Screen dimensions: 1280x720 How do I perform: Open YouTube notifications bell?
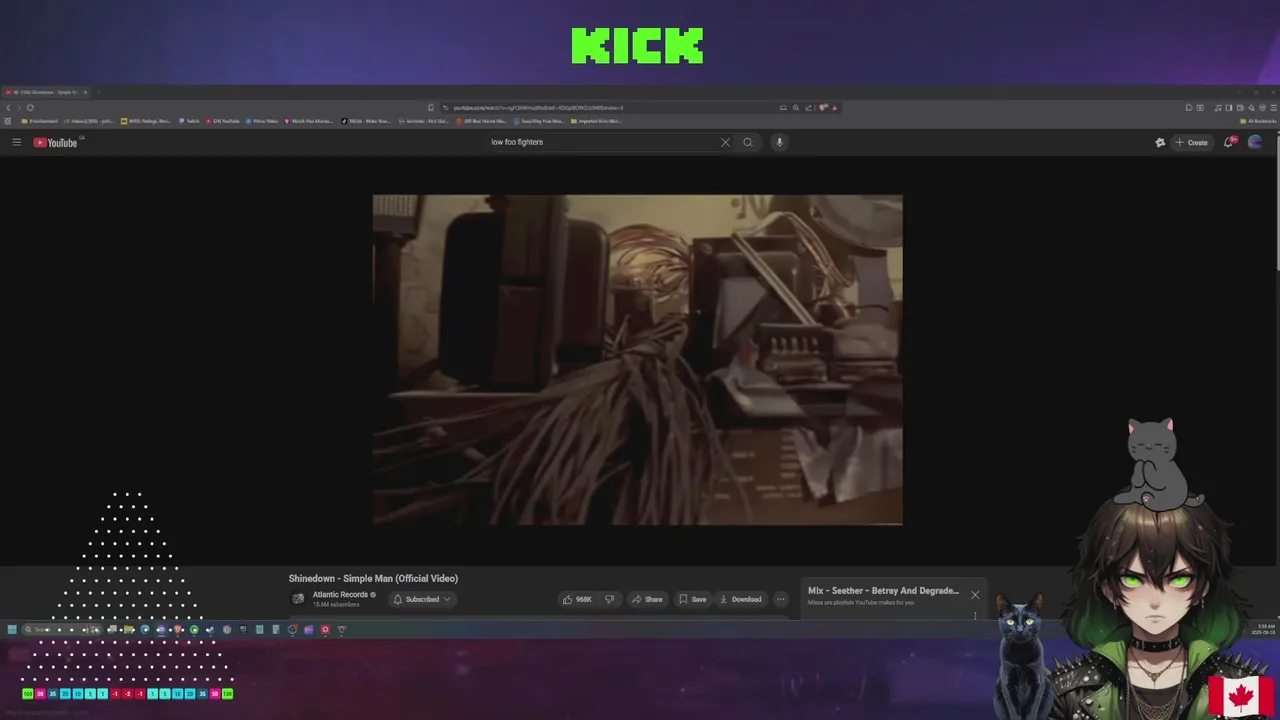point(1229,142)
